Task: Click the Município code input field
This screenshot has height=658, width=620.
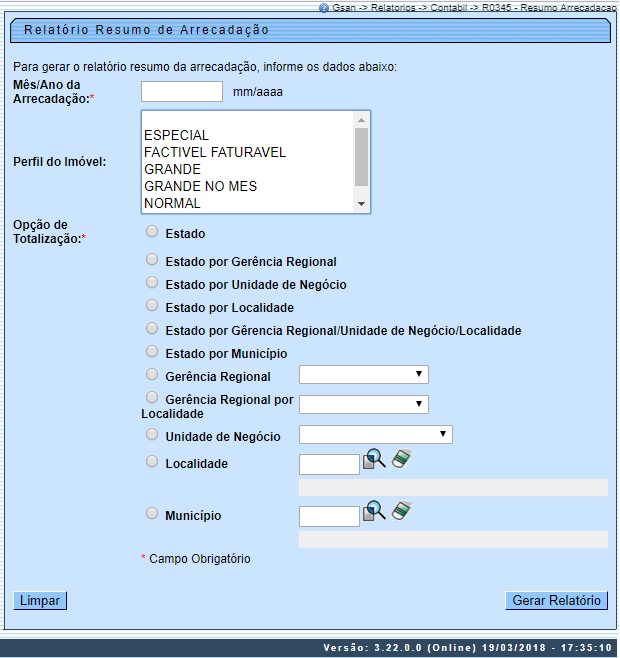Action: click(x=329, y=516)
